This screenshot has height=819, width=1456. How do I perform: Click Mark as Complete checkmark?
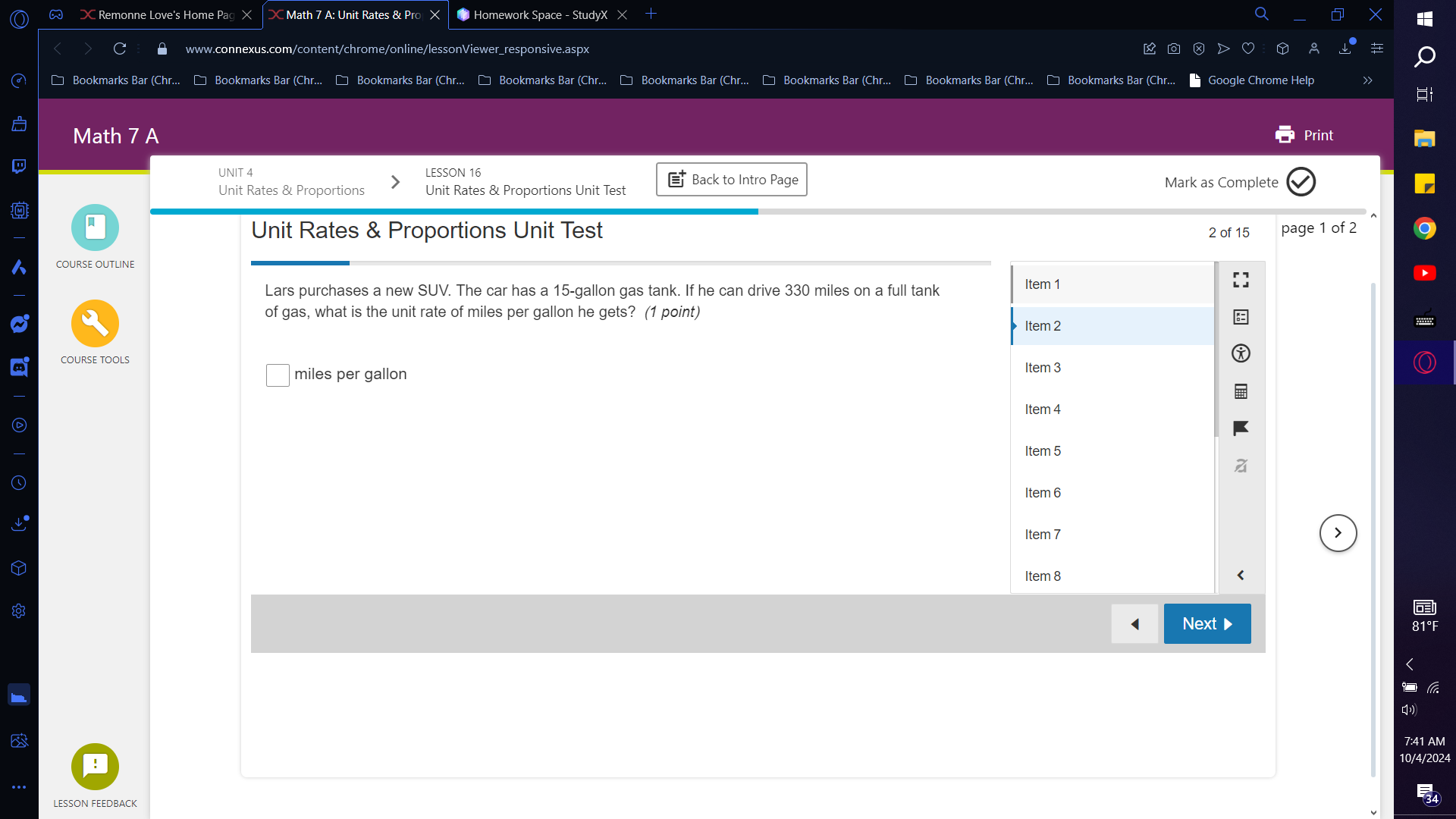(x=1301, y=182)
